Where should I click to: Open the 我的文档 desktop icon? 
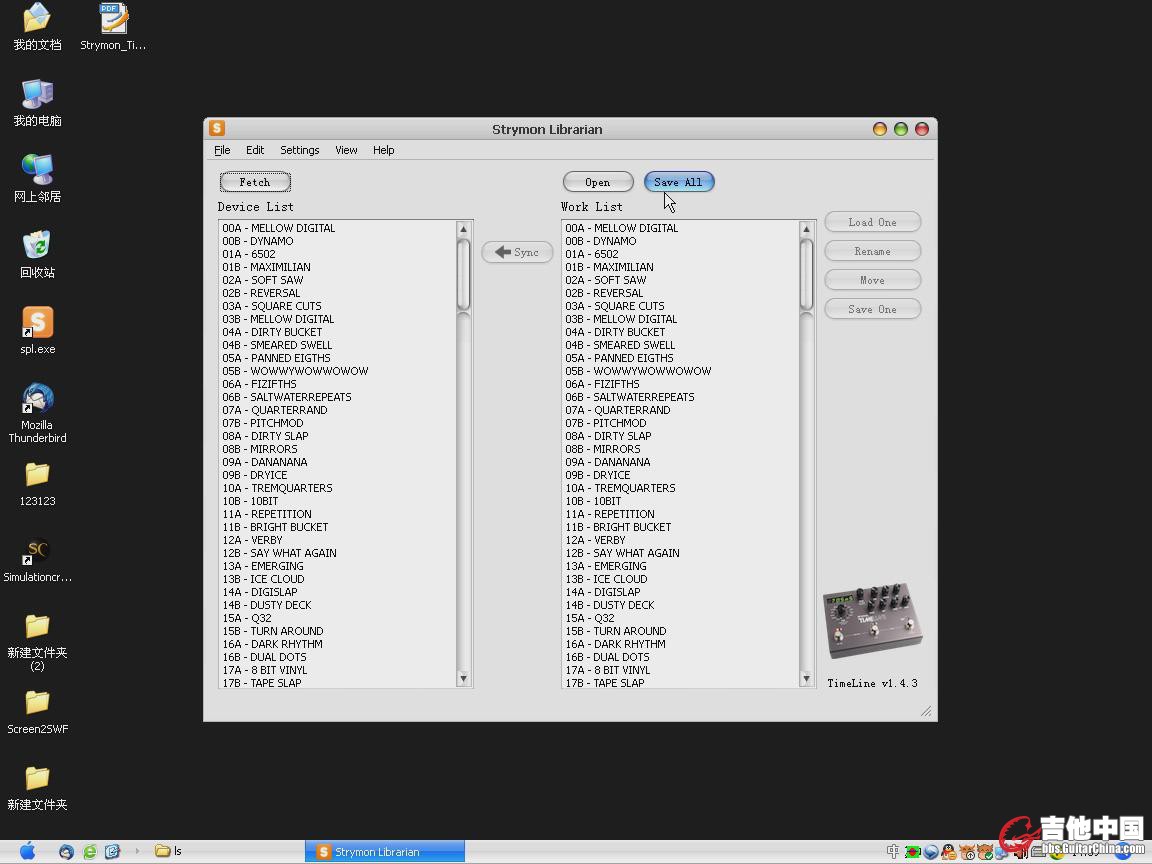pos(37,28)
